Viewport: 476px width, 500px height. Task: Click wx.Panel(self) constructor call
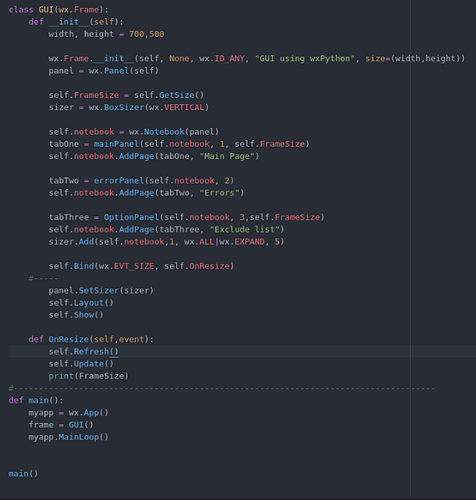124,71
